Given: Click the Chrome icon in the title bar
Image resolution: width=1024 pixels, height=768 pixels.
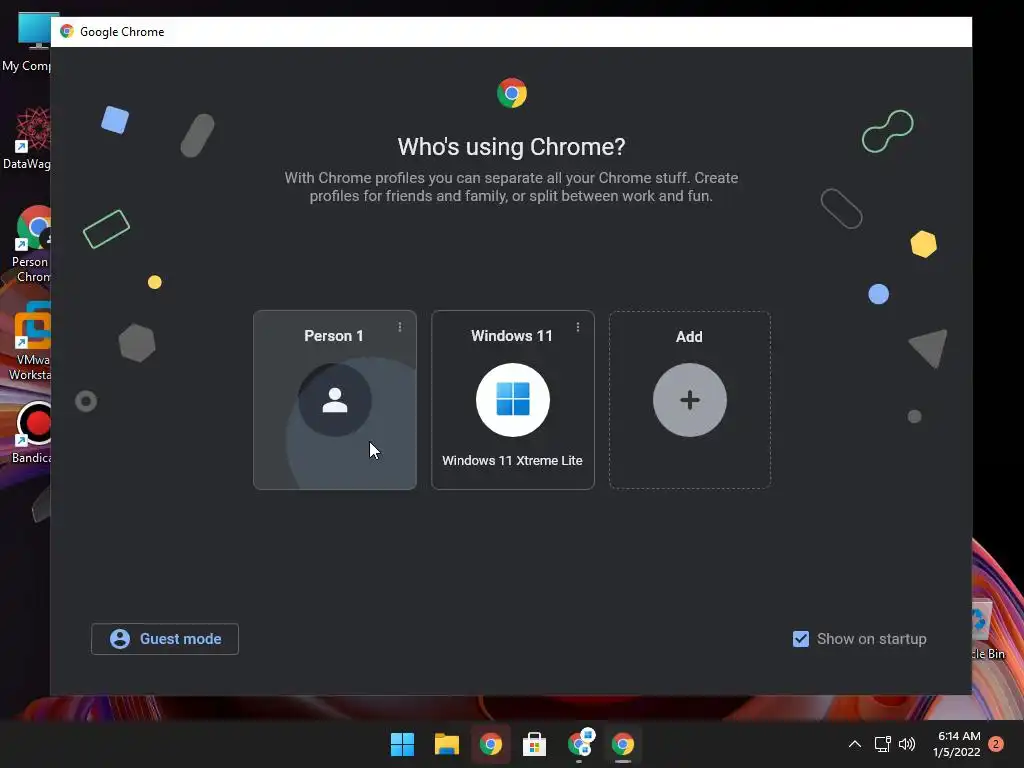Looking at the screenshot, I should 67,31.
